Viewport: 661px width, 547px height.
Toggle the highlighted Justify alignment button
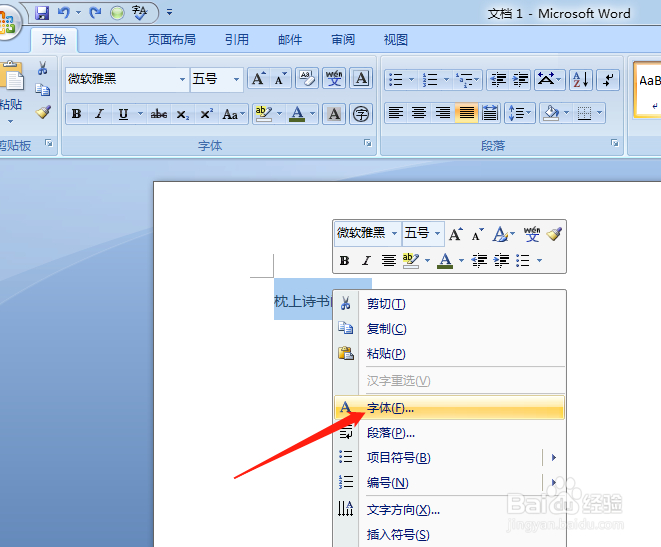click(466, 113)
